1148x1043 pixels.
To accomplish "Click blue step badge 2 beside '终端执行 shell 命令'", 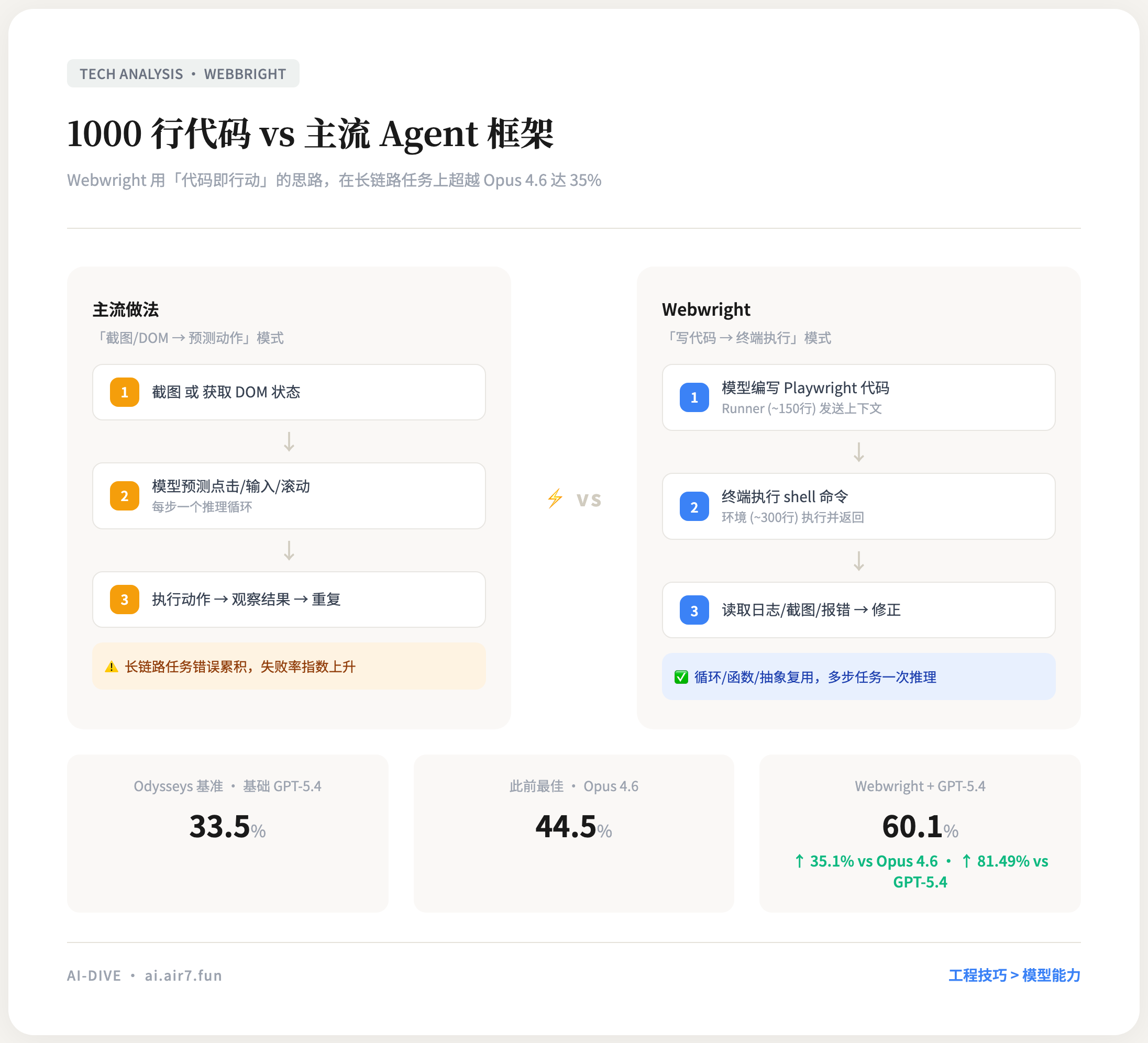I will point(694,507).
